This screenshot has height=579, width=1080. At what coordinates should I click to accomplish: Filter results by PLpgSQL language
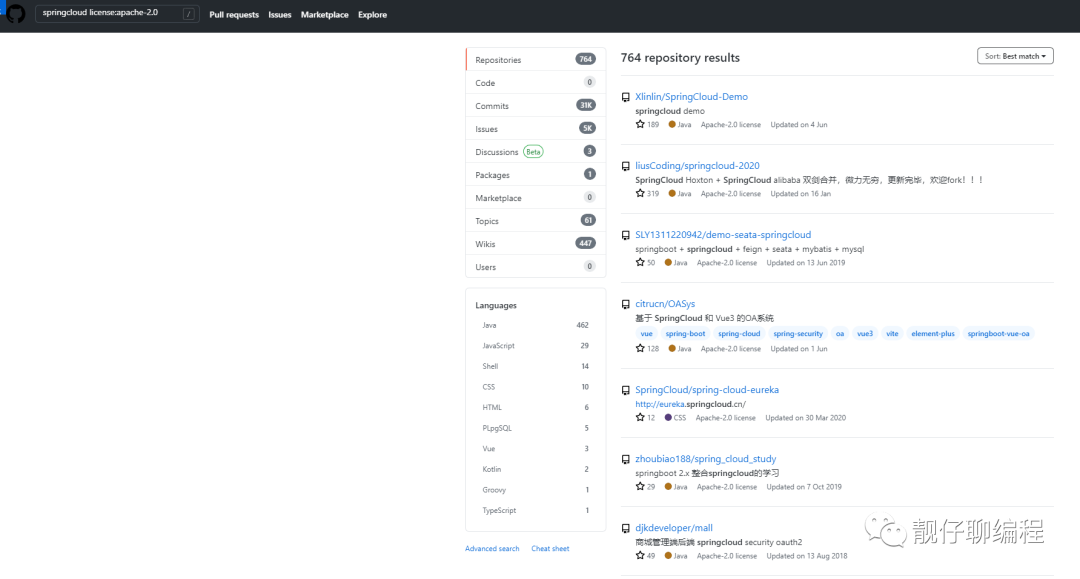[535, 428]
